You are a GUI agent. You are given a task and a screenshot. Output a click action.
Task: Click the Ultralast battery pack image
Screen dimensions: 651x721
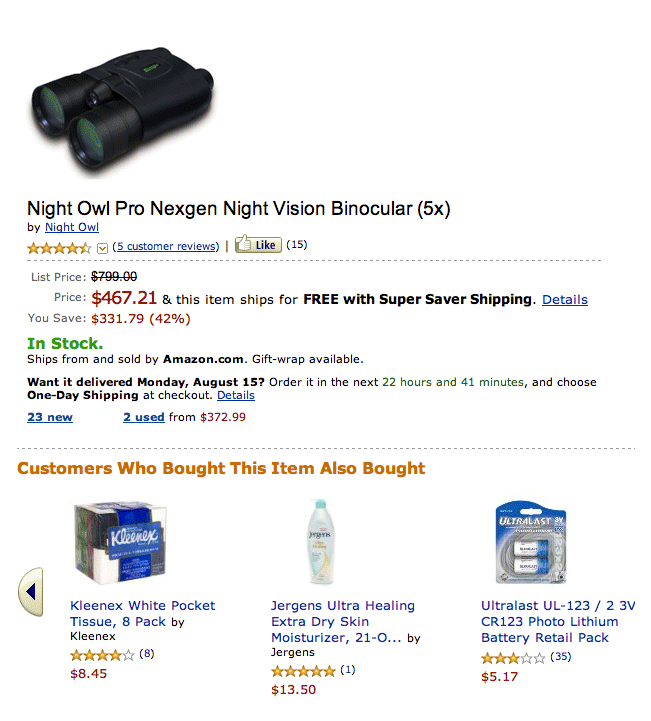(533, 543)
